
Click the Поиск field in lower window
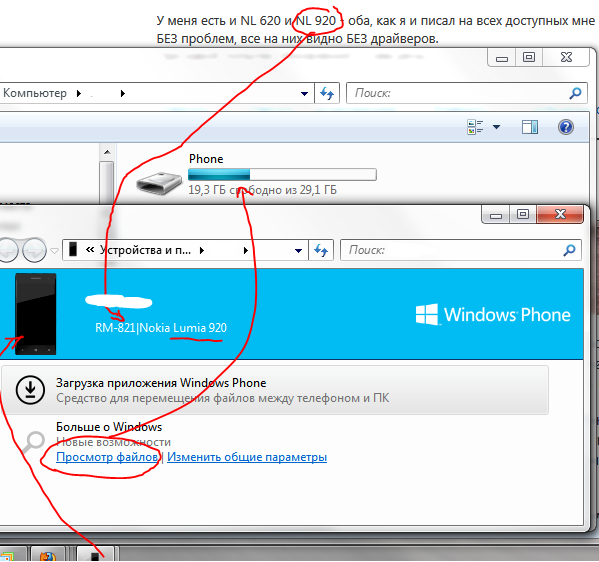pyautogui.click(x=461, y=250)
